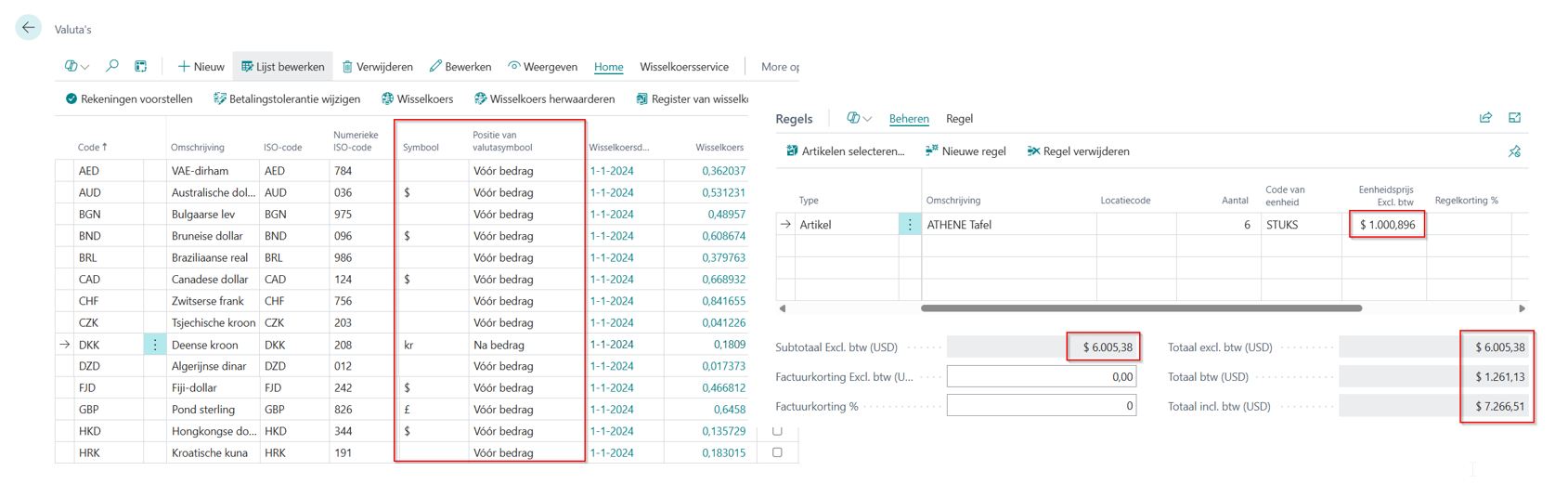Screen dimensions: 1568x497
Task: Click the ATHENE Tafel description cell
Action: (x=1009, y=225)
